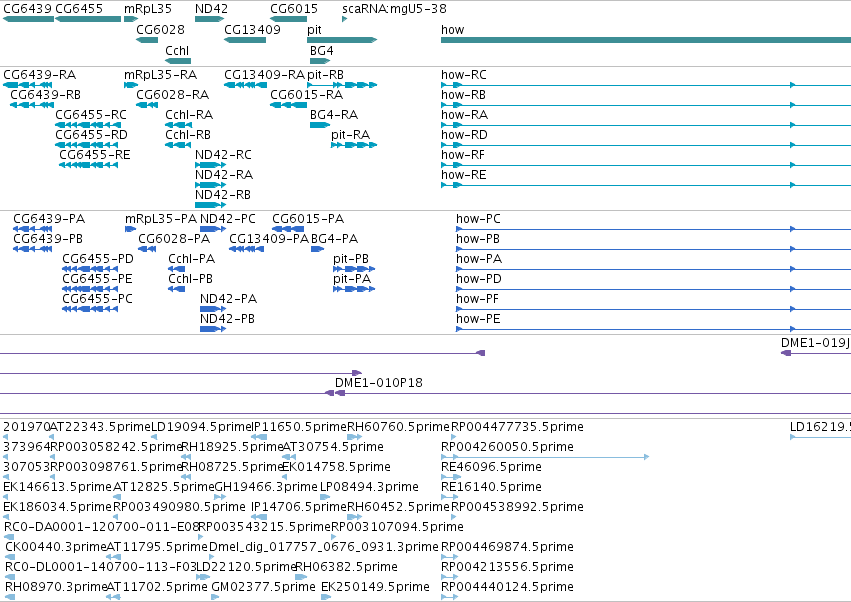Screen dimensions: 851x602
Task: Select the RE46096.5prime EST
Action: click(451, 477)
